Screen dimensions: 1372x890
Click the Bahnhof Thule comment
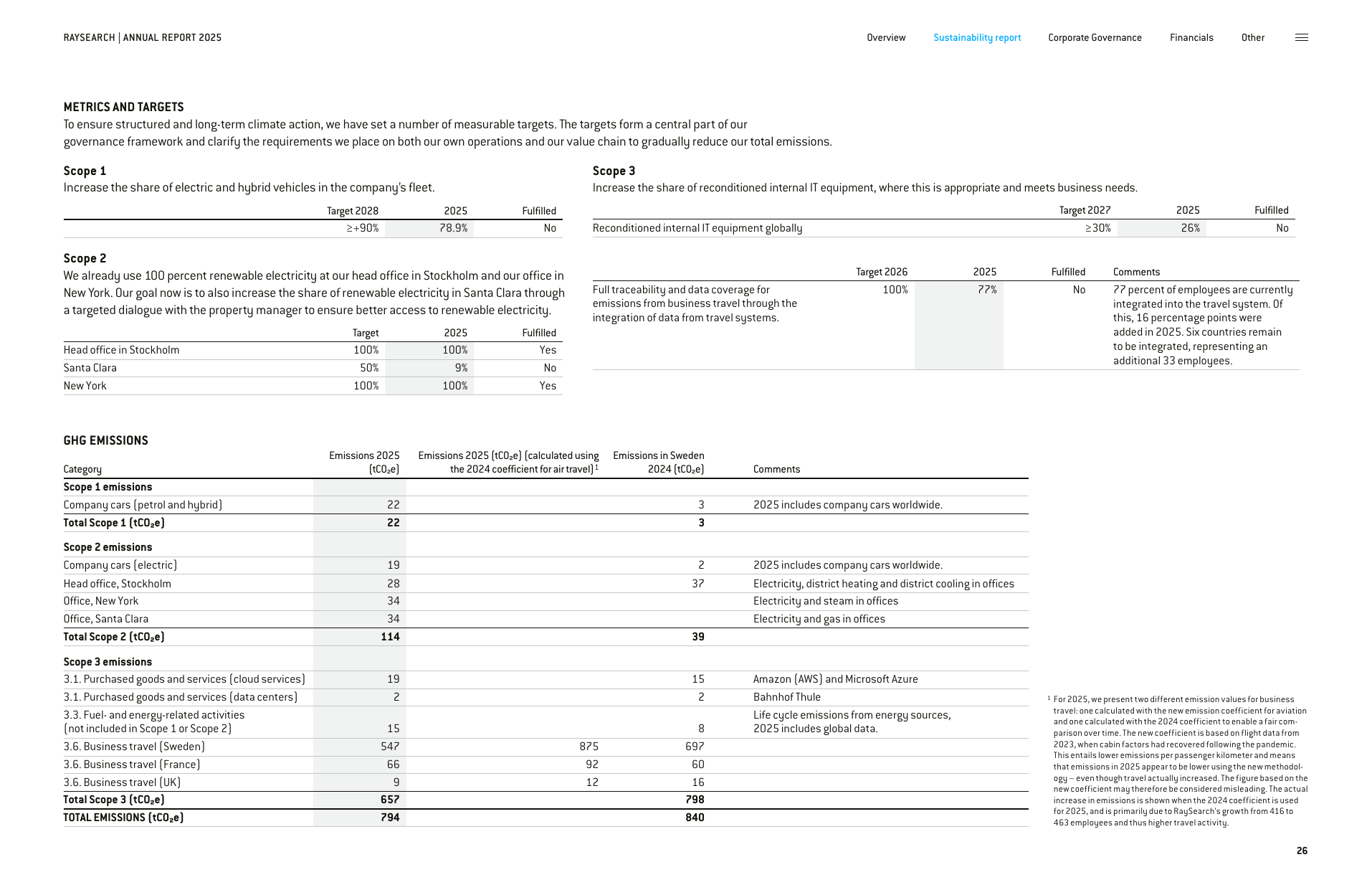(786, 697)
